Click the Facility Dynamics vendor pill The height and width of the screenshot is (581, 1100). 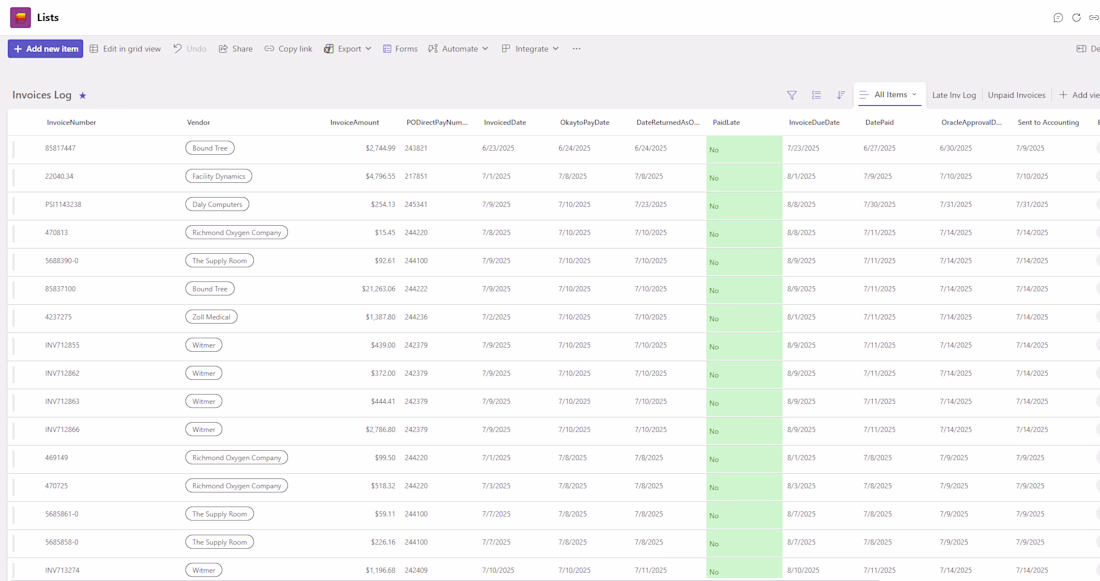[x=218, y=176]
